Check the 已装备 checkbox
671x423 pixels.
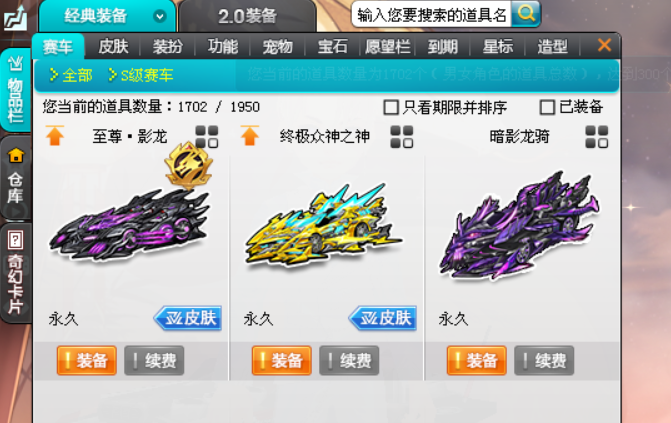pyautogui.click(x=547, y=107)
